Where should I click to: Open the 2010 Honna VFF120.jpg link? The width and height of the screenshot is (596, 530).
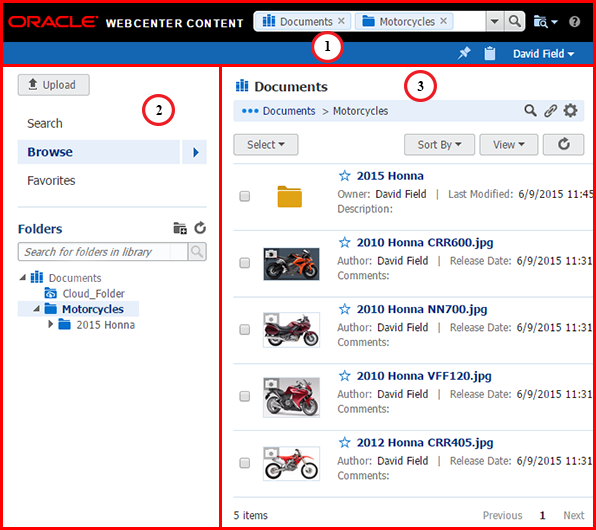[x=424, y=376]
